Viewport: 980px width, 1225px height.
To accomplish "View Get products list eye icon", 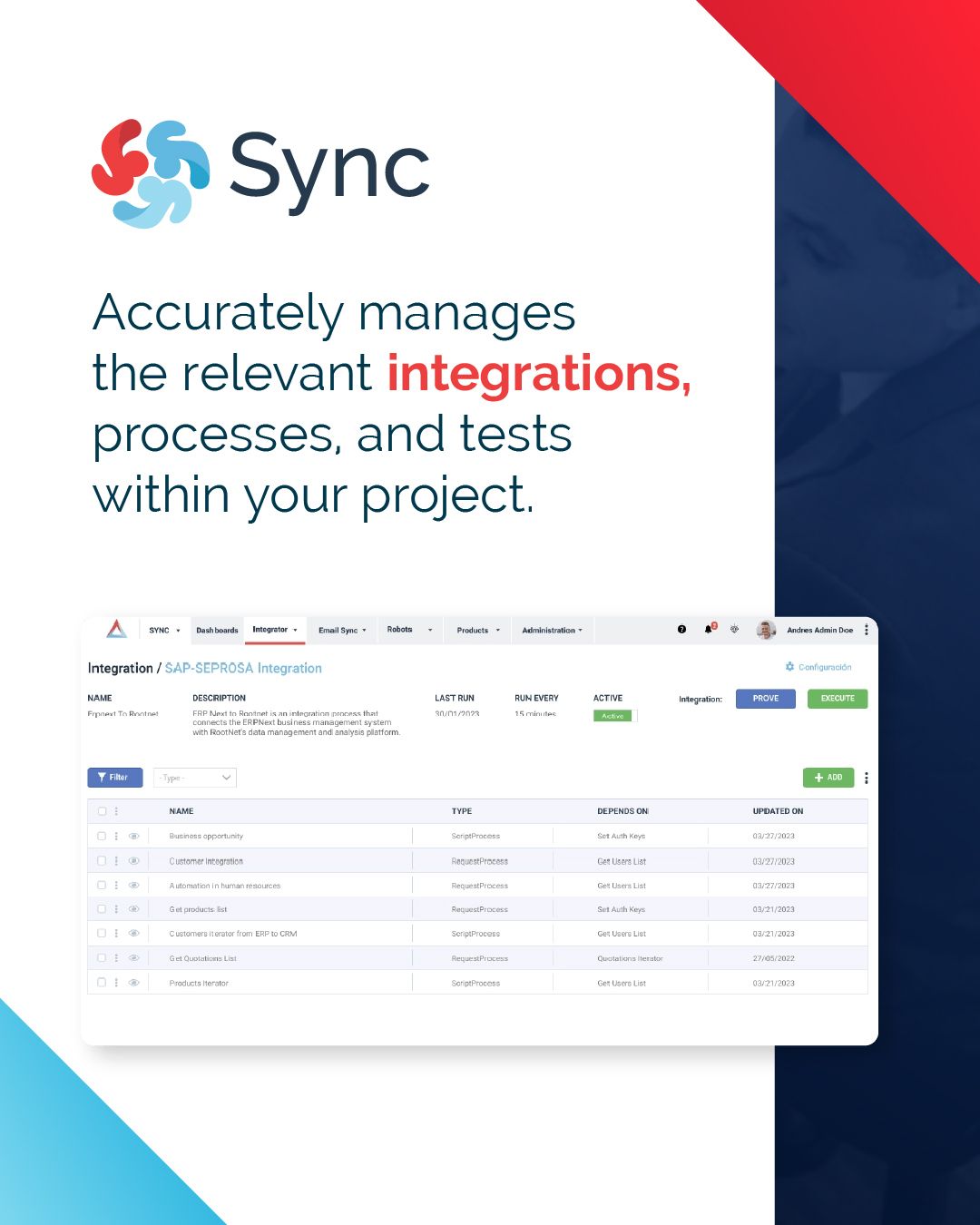I will point(133,908).
